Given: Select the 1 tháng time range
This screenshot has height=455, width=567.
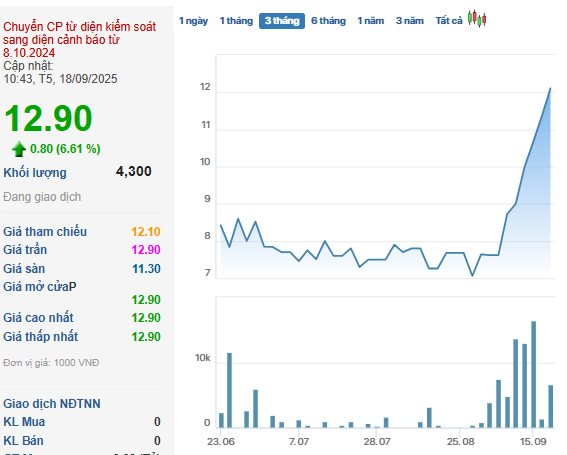Looking at the screenshot, I should click(x=236, y=21).
